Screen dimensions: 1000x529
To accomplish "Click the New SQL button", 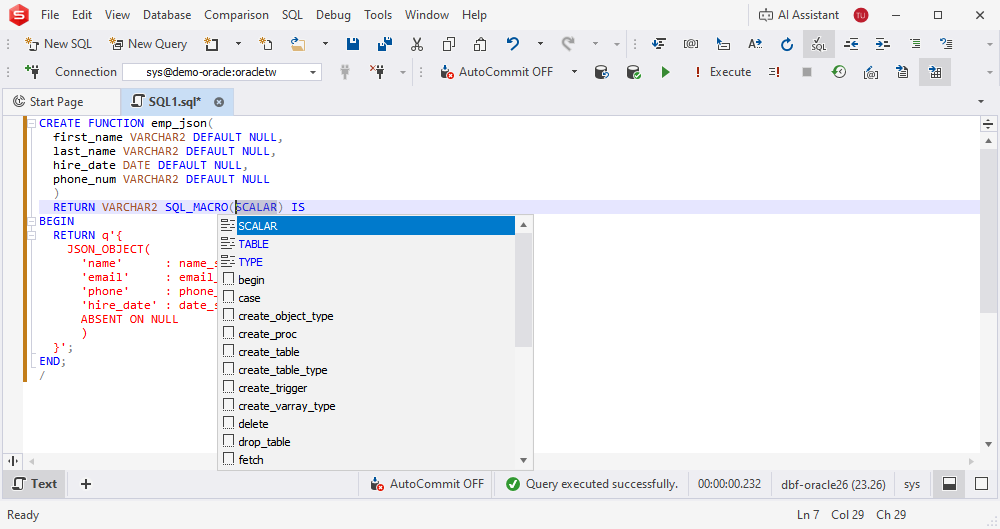I will point(58,44).
